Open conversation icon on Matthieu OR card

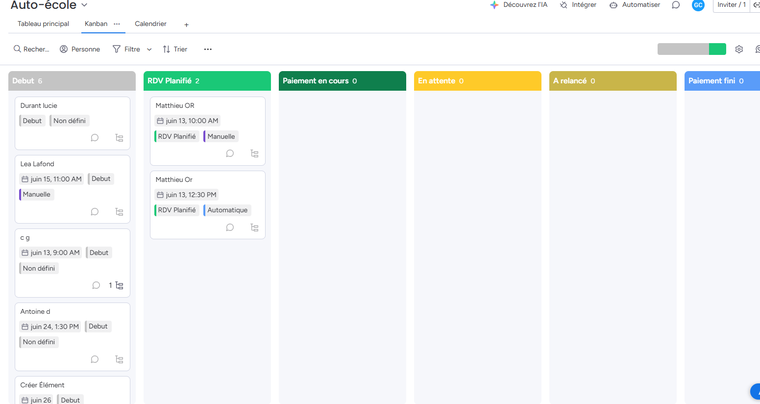[x=230, y=153]
